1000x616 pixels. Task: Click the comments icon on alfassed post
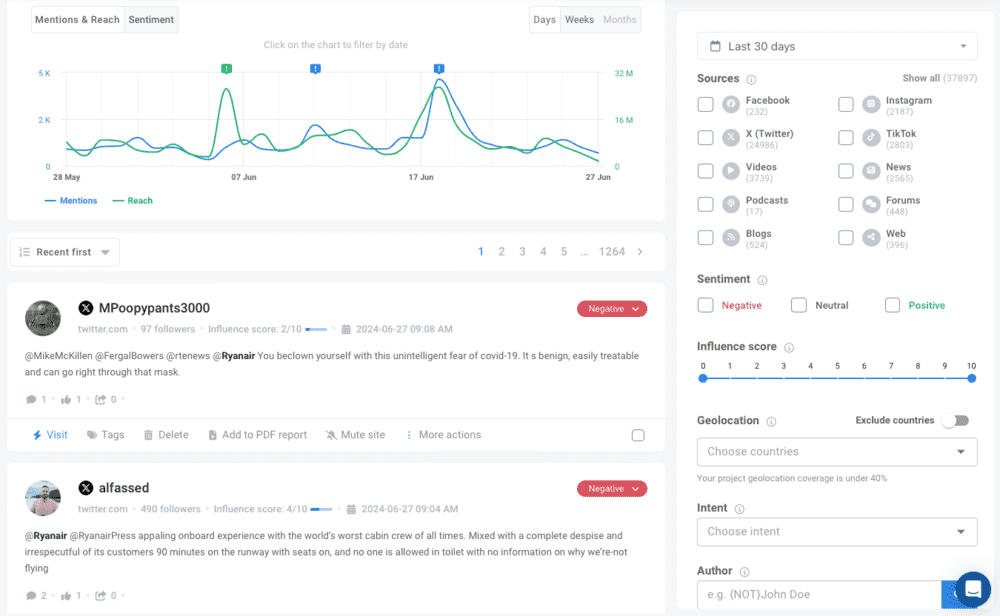click(x=31, y=596)
